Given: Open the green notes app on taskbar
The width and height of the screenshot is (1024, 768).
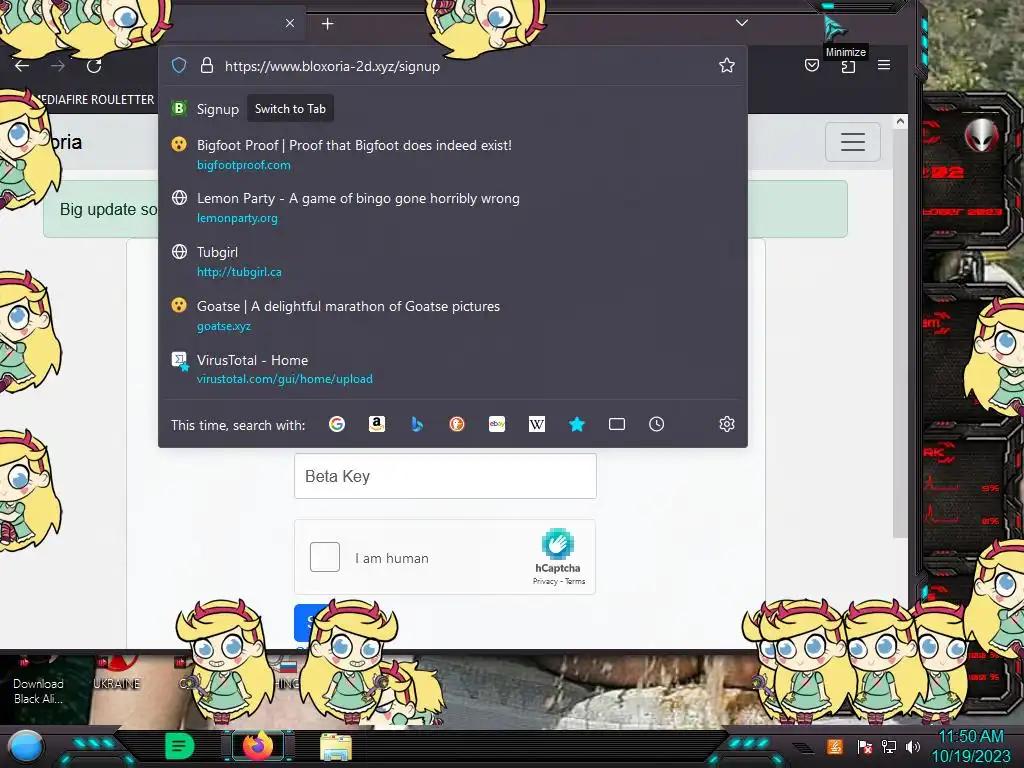Looking at the screenshot, I should pos(180,746).
